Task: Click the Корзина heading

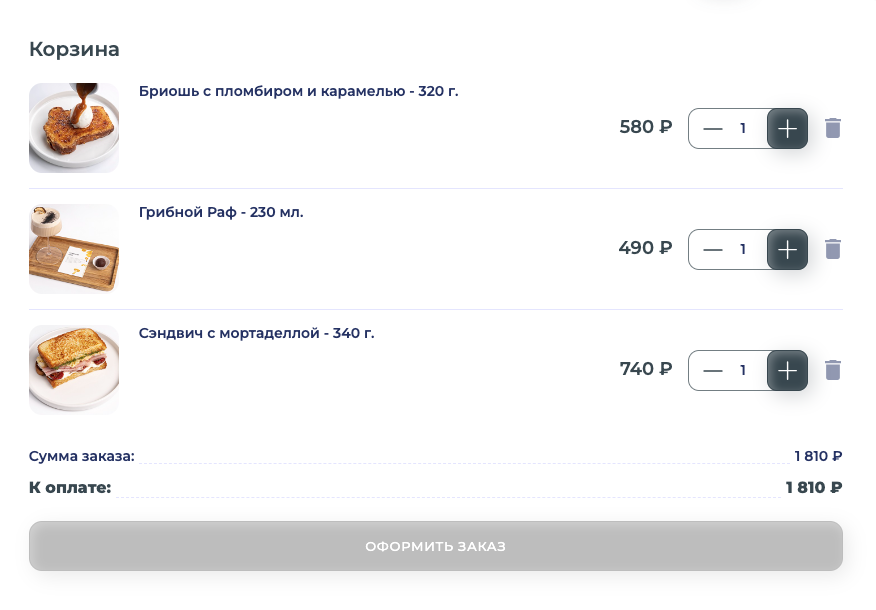Action: pos(74,49)
